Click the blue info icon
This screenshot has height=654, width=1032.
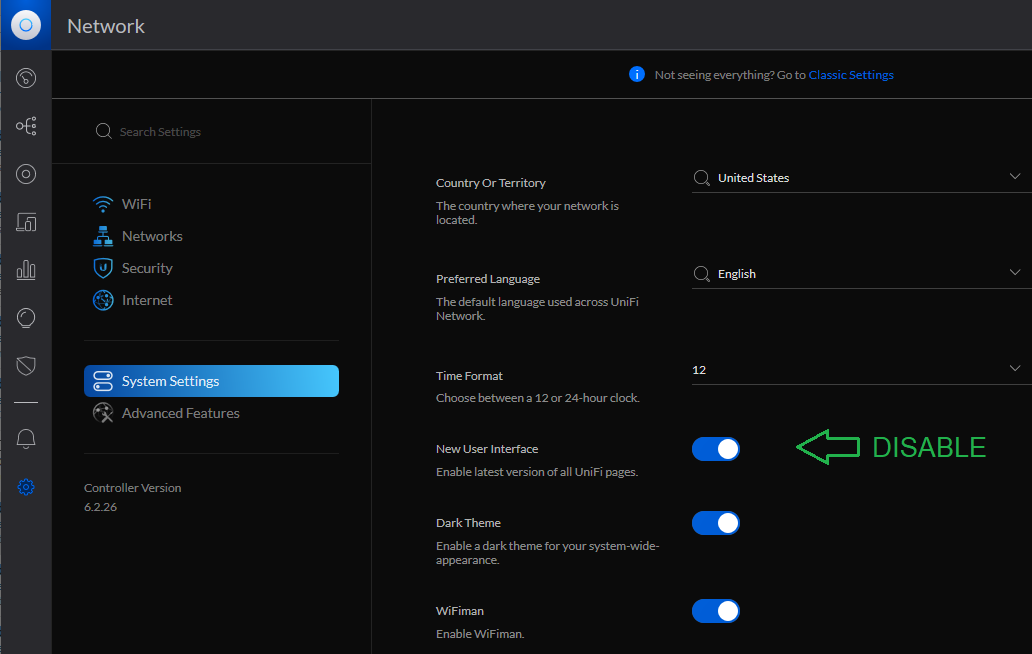(x=637, y=74)
